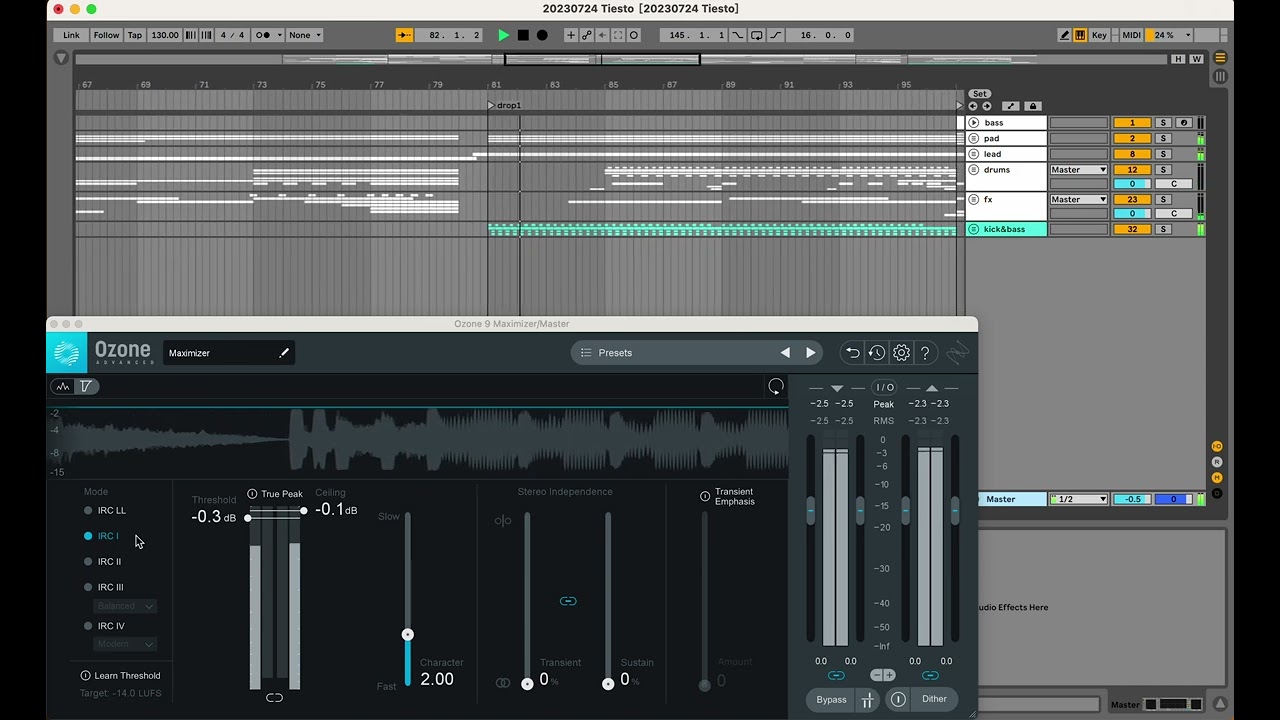Link the Ozone output gain faders
This screenshot has width=1280, height=720.
click(930, 676)
